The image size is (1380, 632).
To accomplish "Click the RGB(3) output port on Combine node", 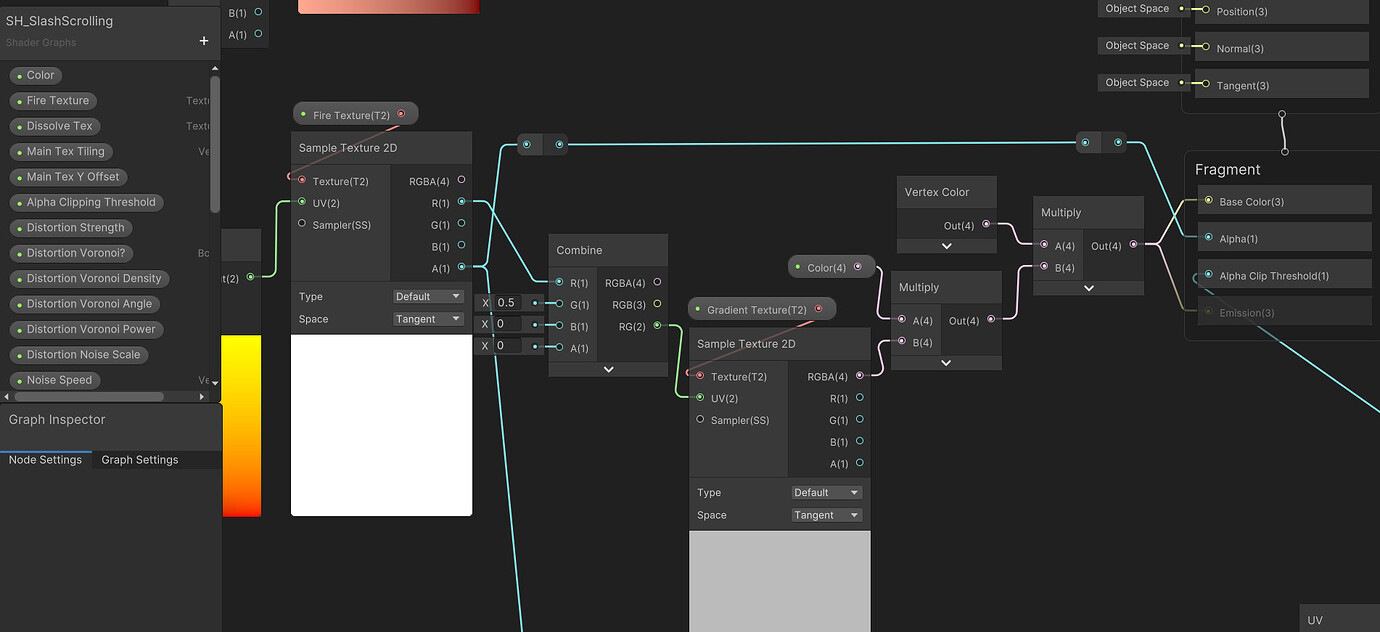I will 657,304.
